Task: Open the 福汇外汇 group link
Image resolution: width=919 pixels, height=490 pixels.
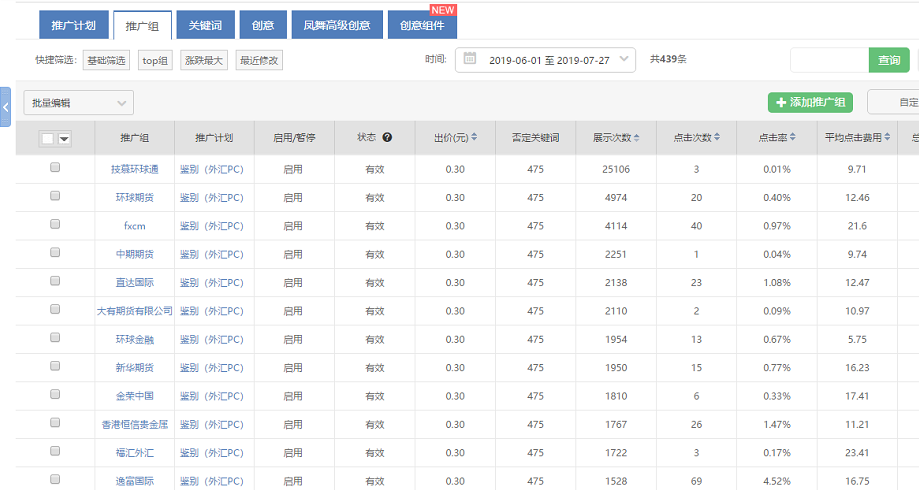Action: click(x=135, y=452)
